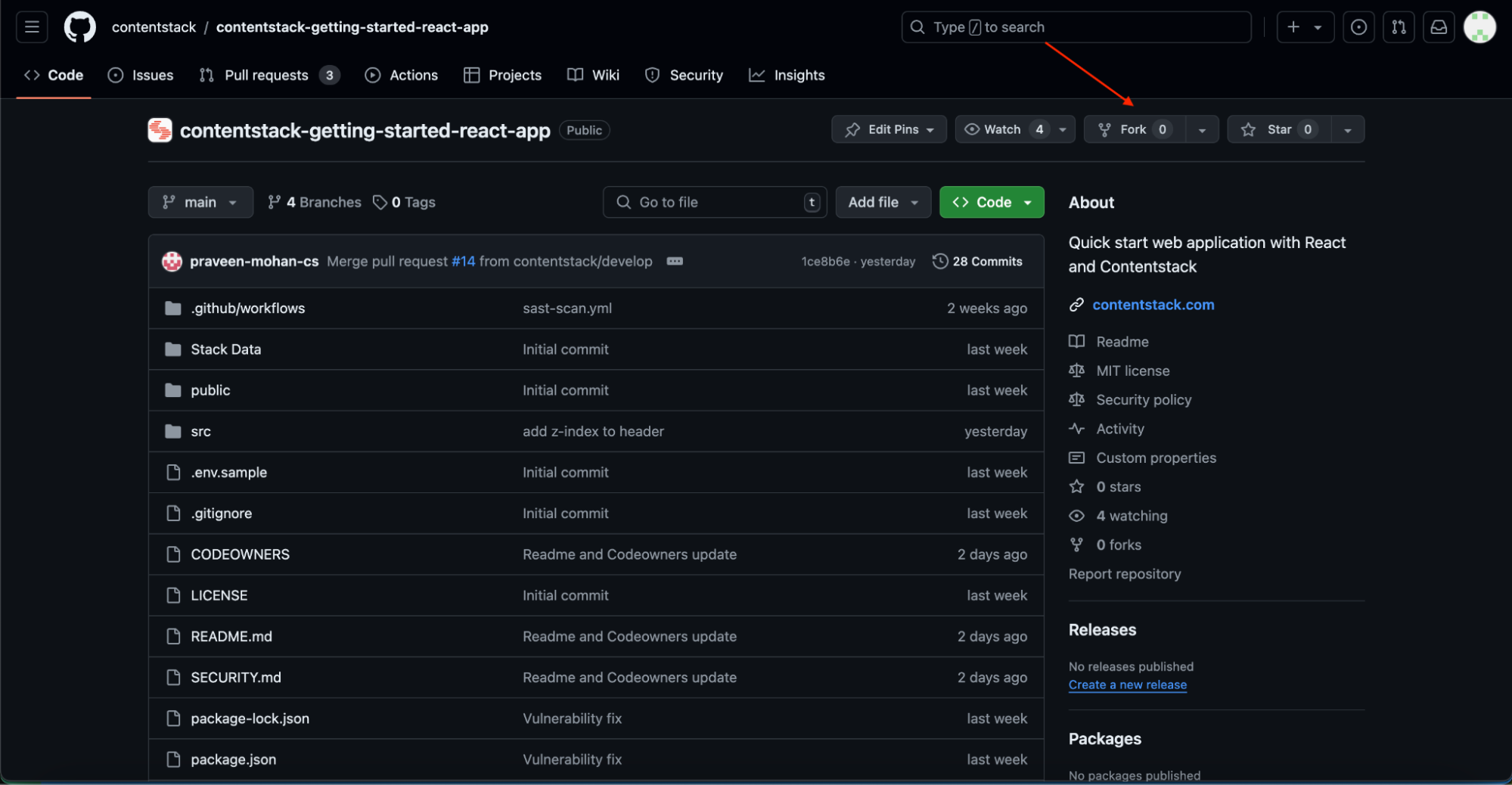Viewport: 1512px width, 785px height.
Task: Switch to the Code tab
Action: [x=54, y=75]
